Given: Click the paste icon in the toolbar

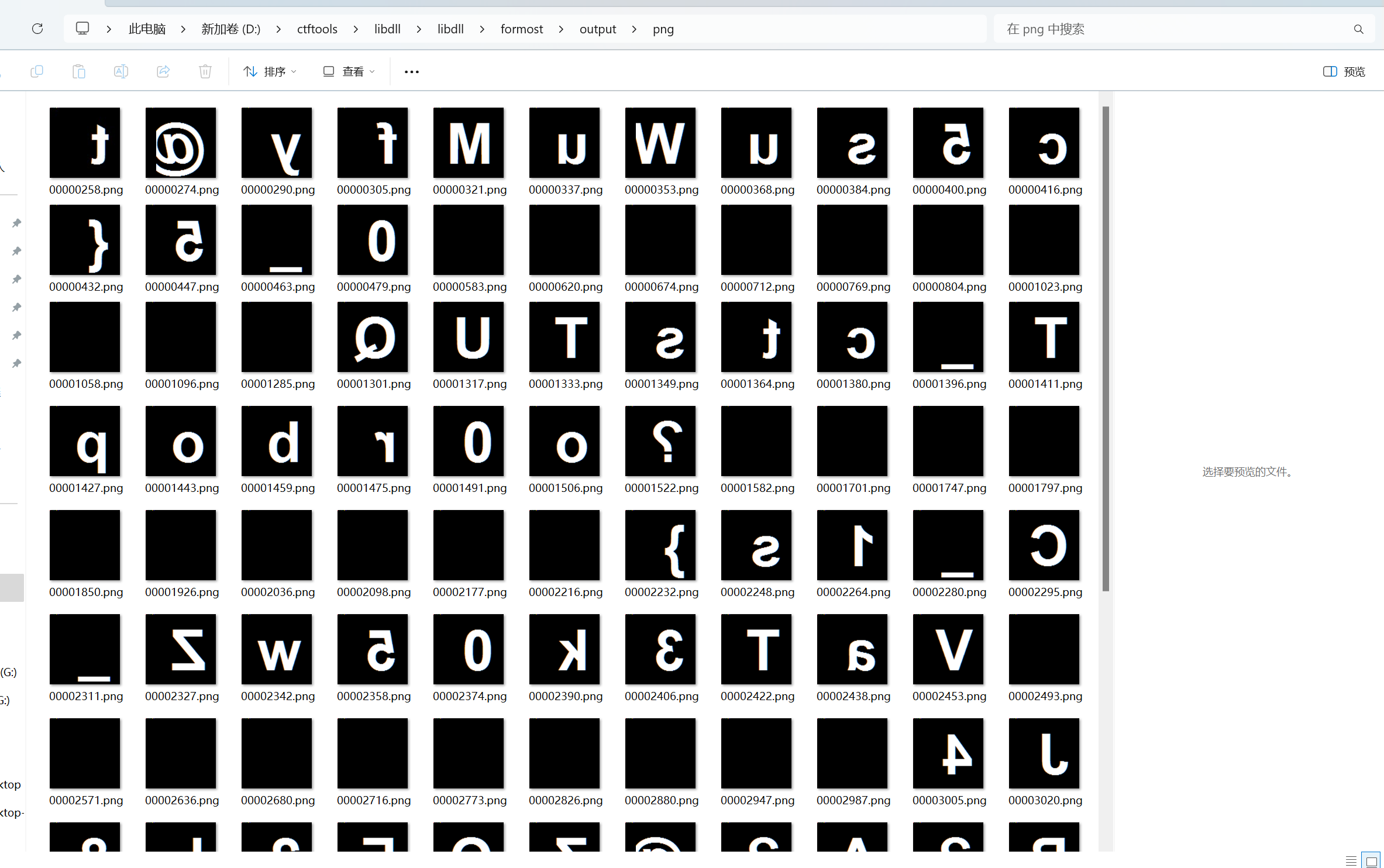Looking at the screenshot, I should click(79, 71).
